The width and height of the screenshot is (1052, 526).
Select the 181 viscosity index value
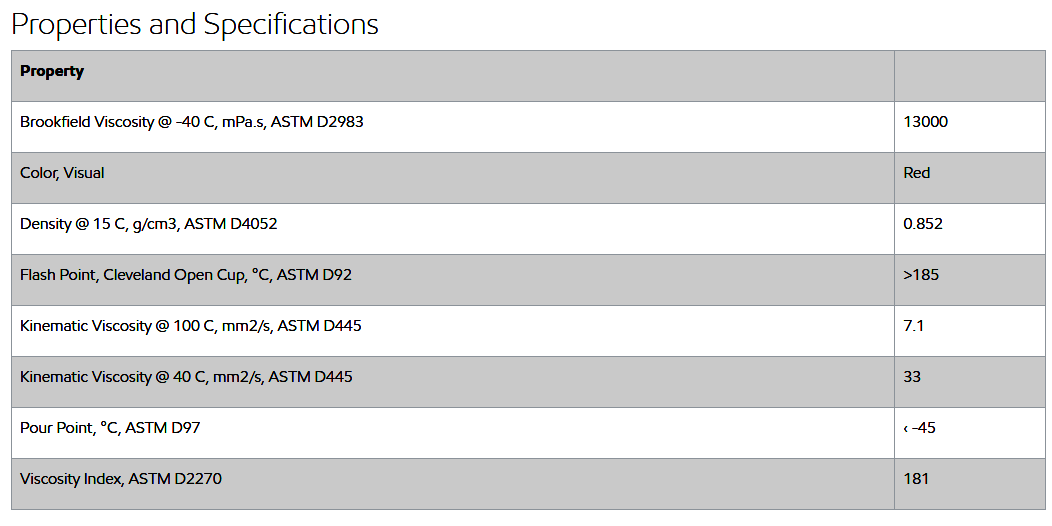(x=916, y=479)
